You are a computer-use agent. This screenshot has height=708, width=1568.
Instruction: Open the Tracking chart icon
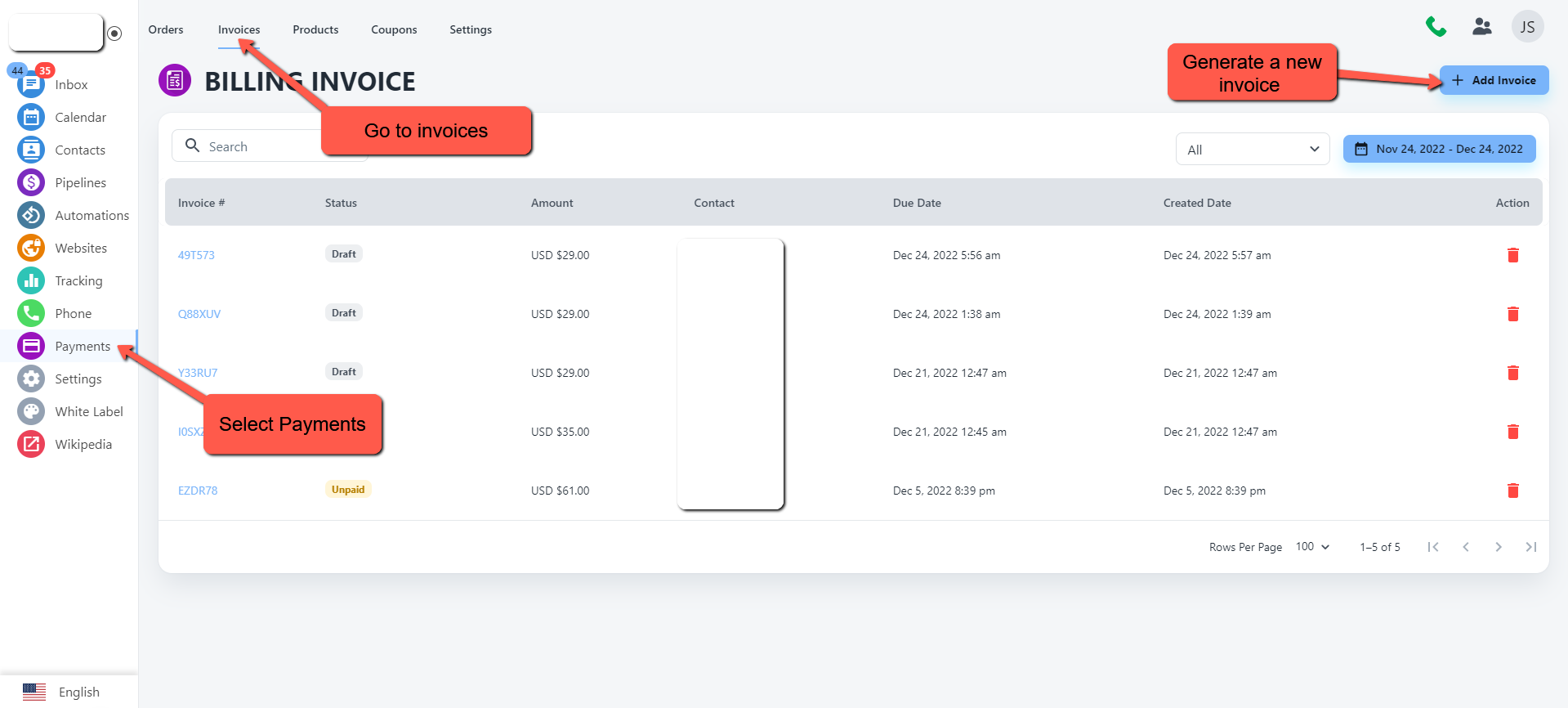(31, 280)
